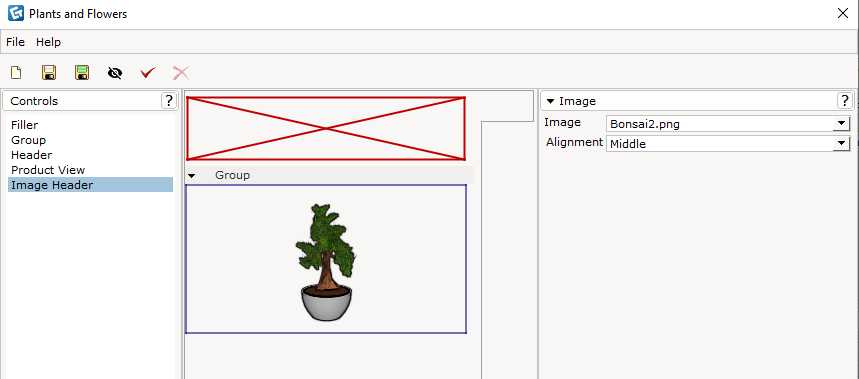Click the Controls panel title

click(34, 101)
